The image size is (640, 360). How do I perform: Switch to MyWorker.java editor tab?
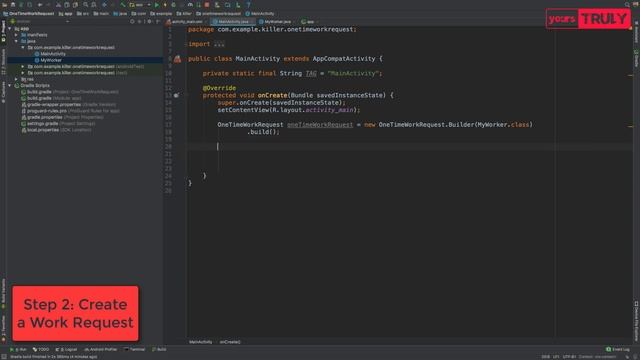point(277,22)
